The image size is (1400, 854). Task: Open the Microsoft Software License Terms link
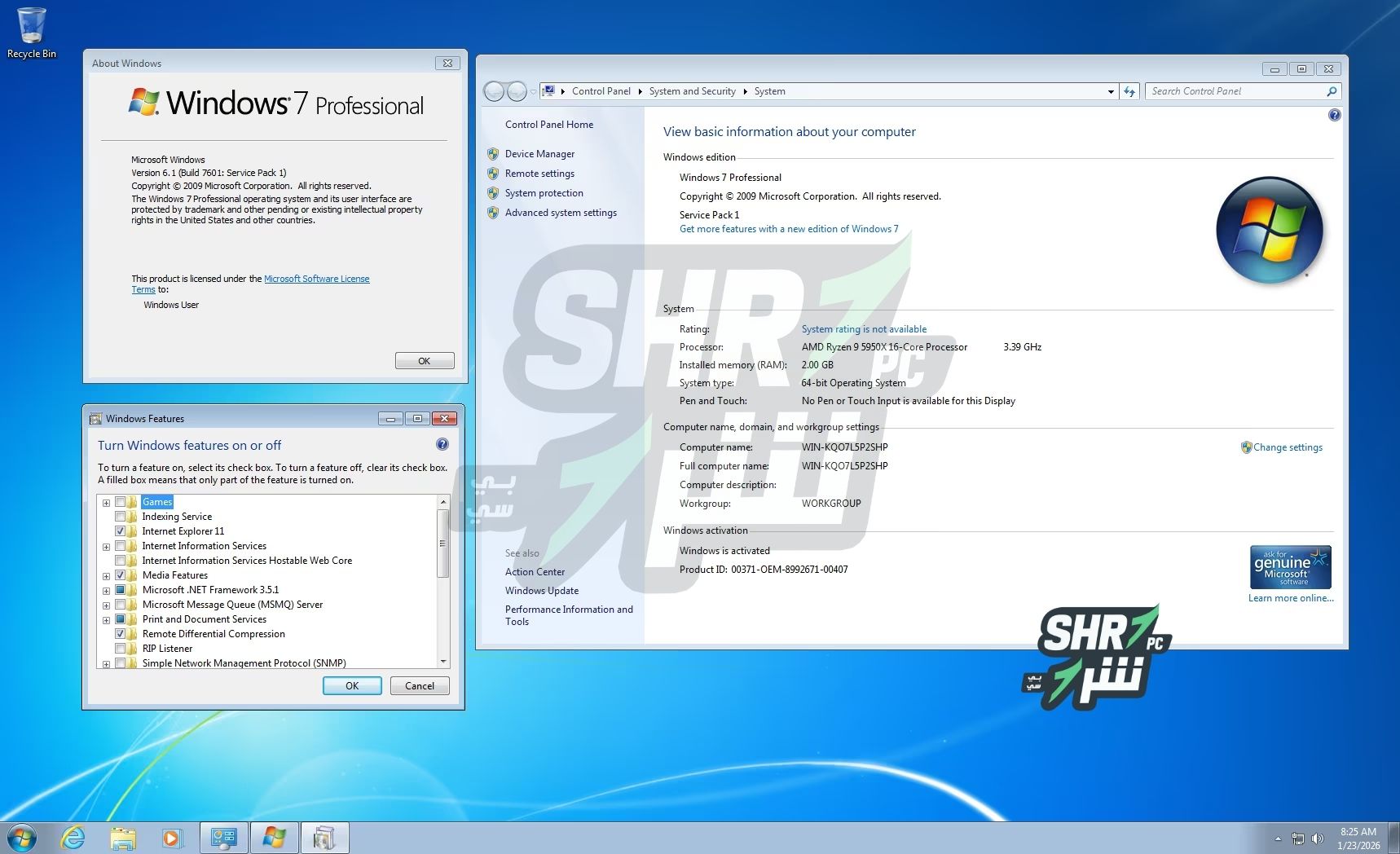(317, 279)
